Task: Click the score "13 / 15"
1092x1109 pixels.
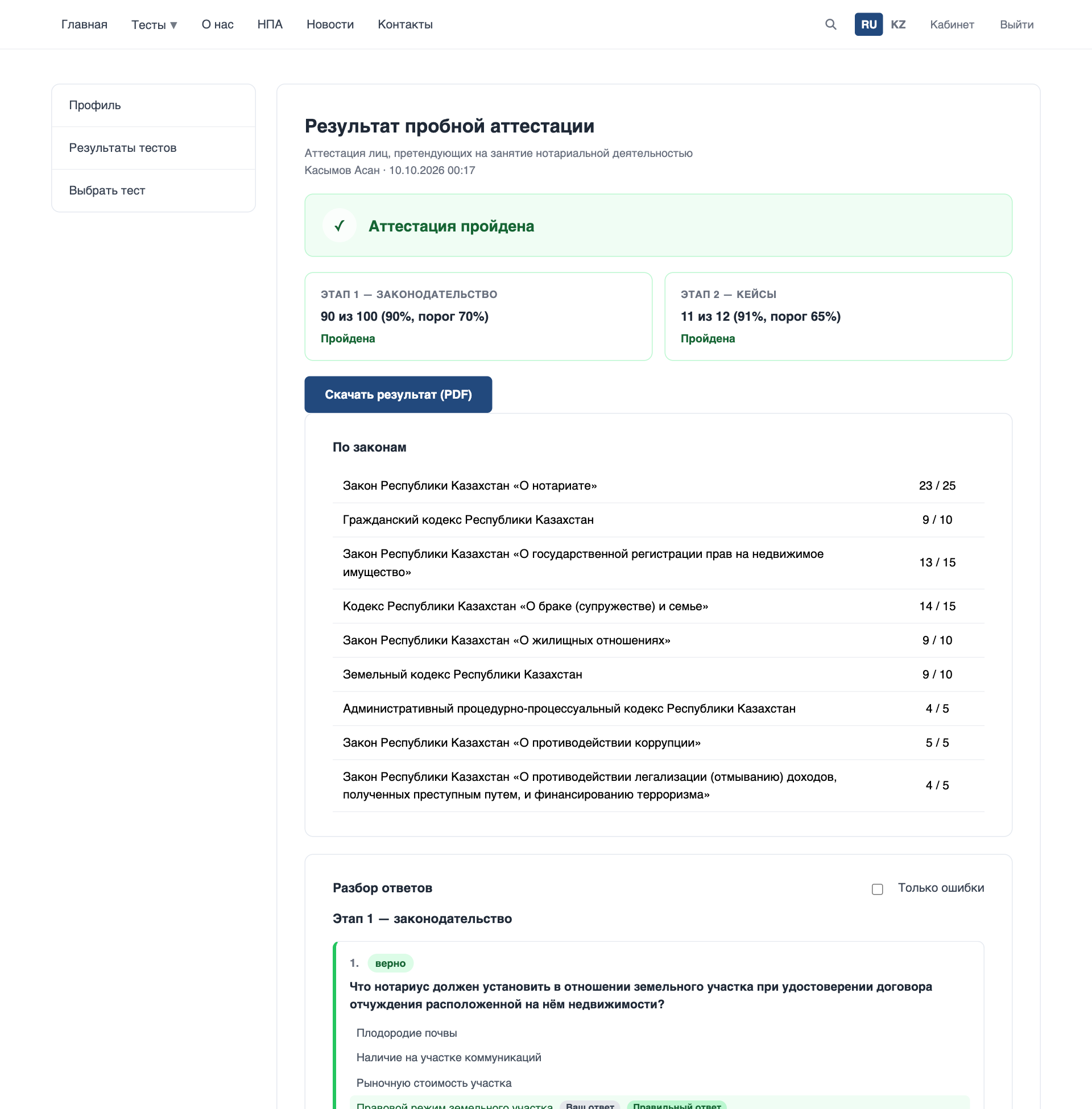Action: click(x=937, y=563)
